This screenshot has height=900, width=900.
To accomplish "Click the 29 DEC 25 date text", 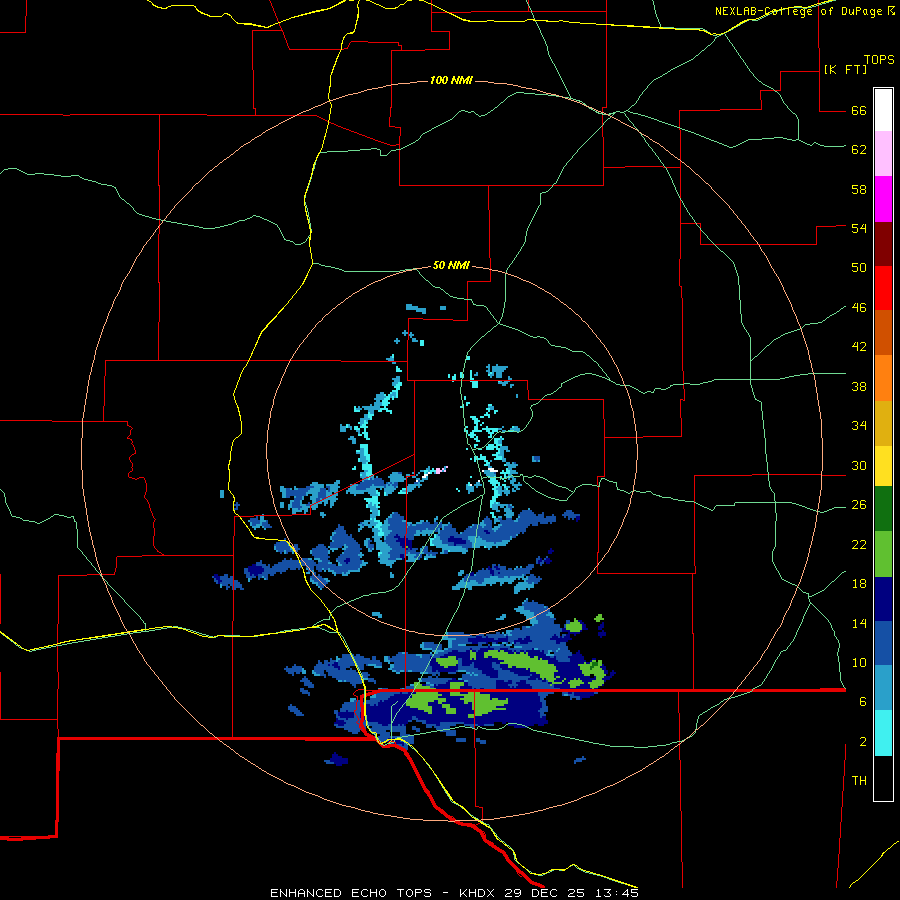I will [x=544, y=893].
